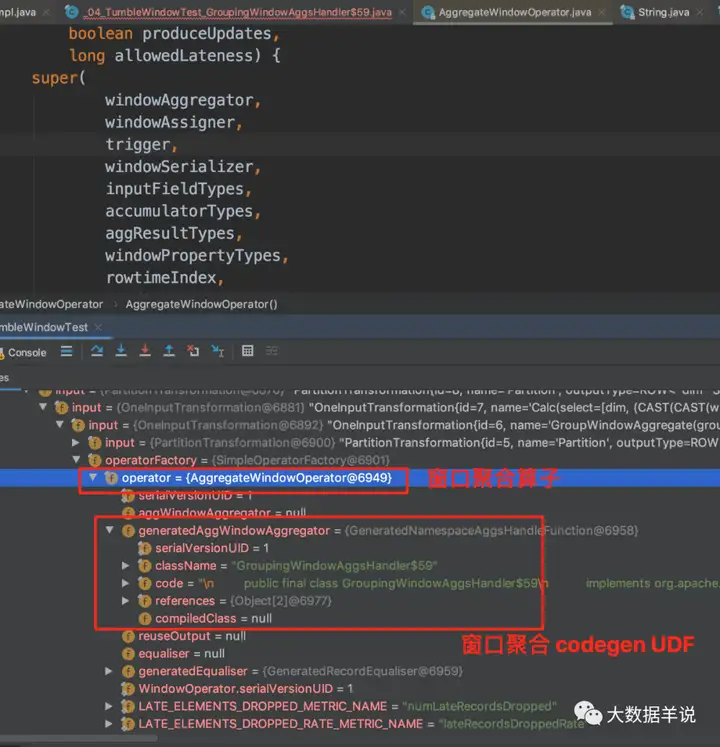Open the String.java editor tab
Image resolution: width=720 pixels, height=747 pixels.
[663, 12]
